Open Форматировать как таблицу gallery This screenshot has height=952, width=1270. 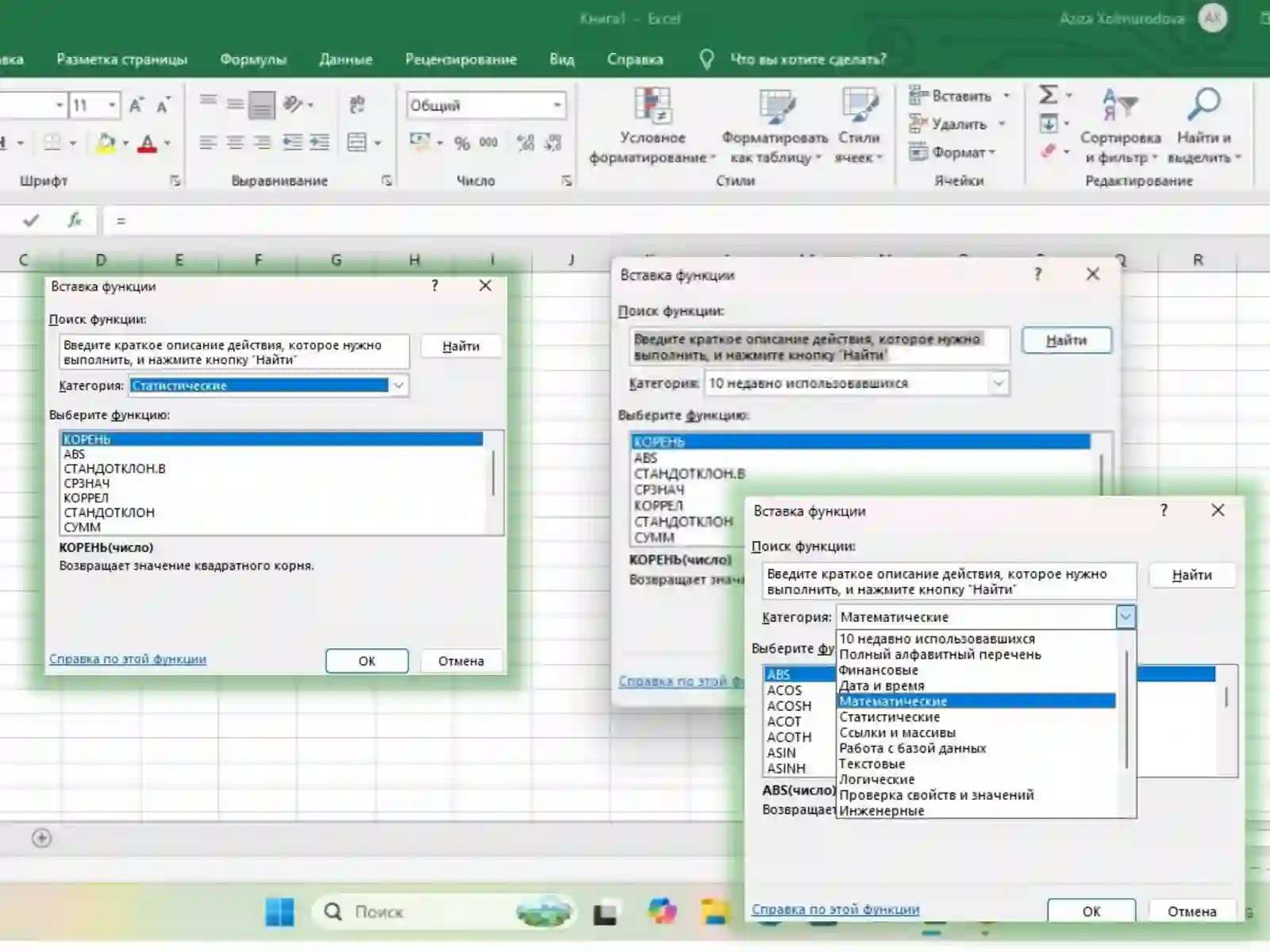point(775,127)
